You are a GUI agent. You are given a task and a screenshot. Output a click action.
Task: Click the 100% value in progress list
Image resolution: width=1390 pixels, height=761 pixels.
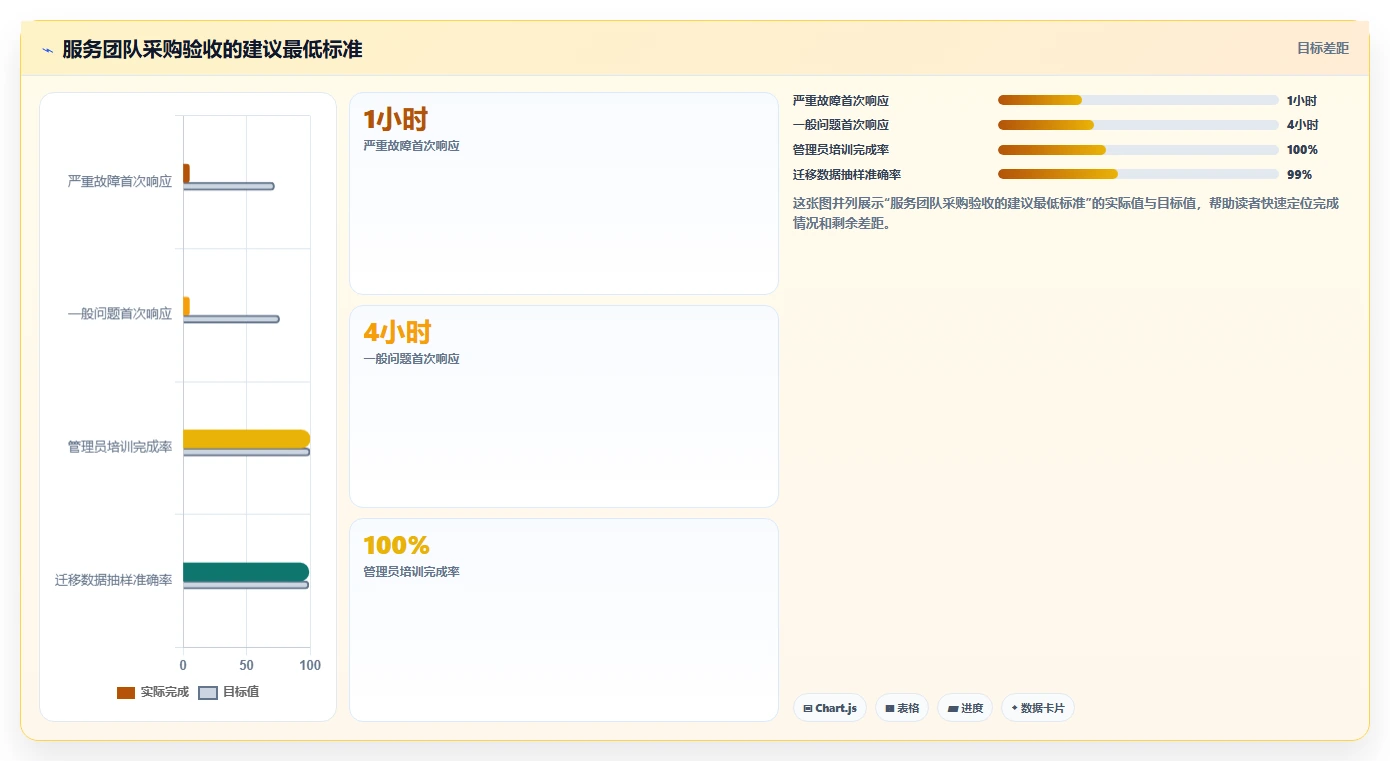1302,150
